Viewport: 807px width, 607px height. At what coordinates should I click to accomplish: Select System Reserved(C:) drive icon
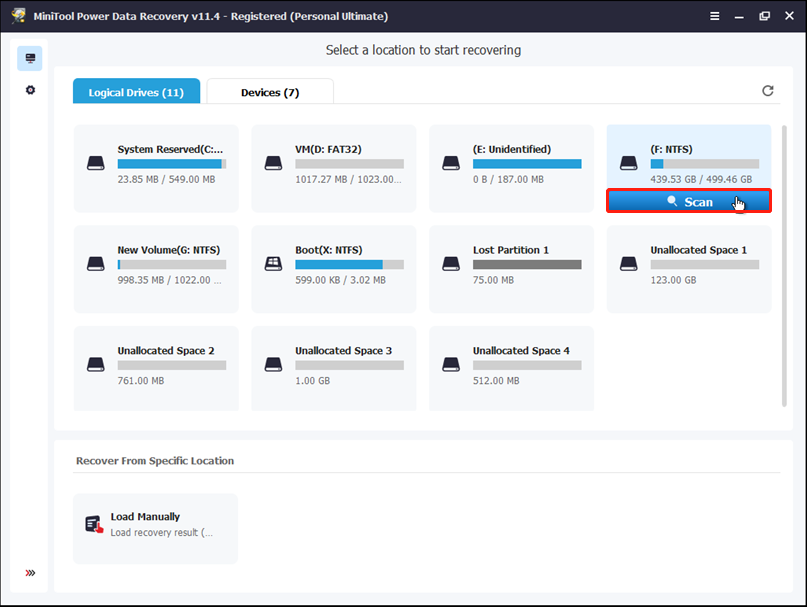(96, 163)
